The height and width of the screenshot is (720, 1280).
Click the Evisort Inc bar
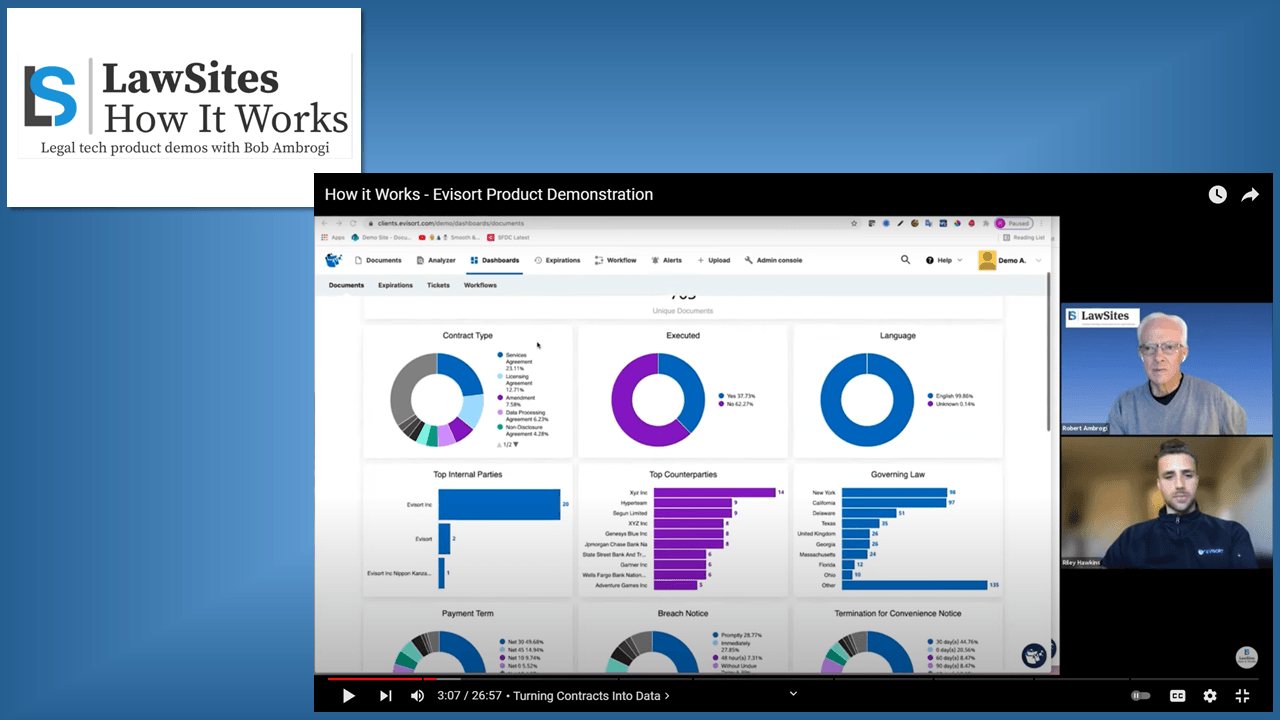[499, 505]
